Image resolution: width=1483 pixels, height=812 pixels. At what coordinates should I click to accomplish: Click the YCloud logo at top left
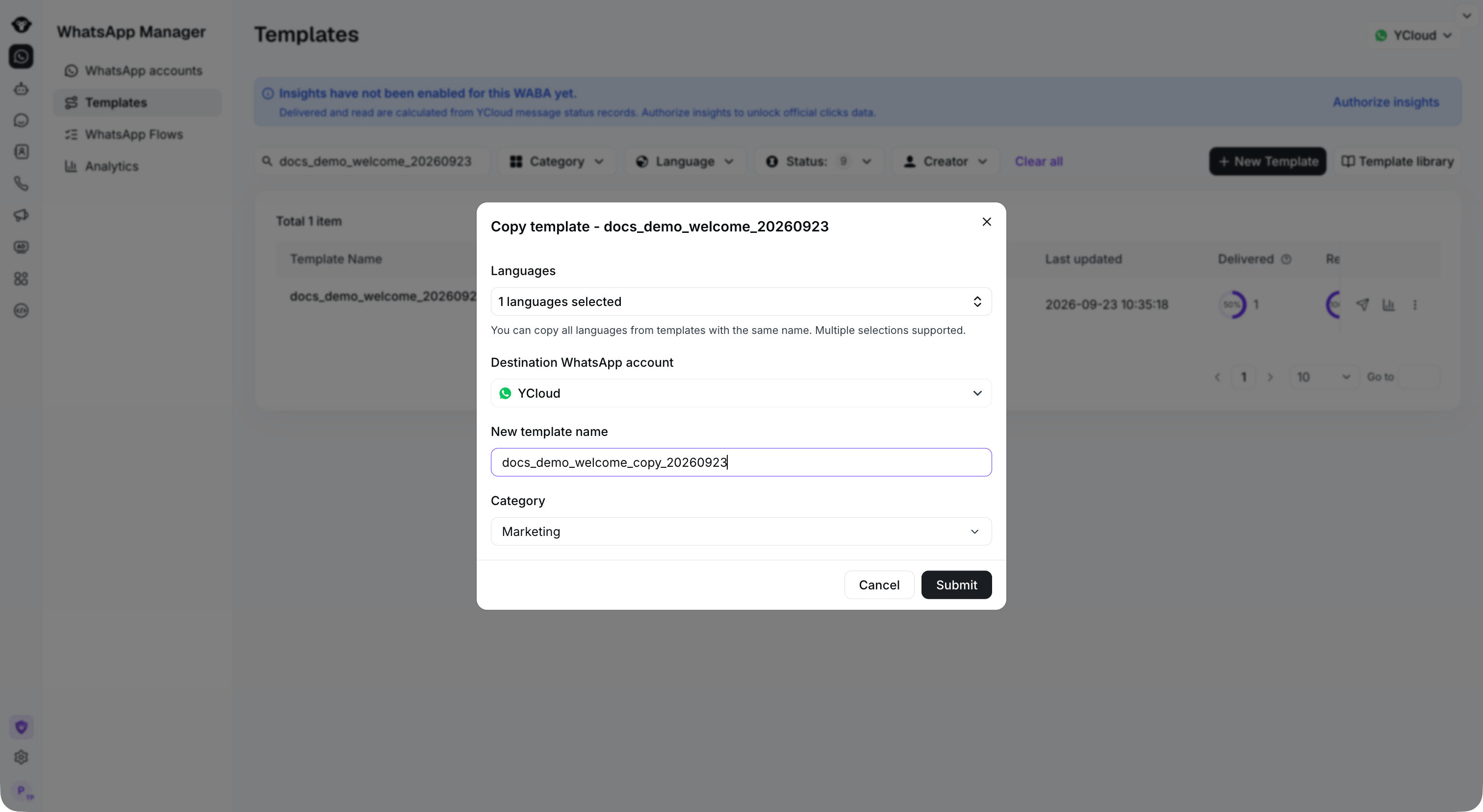[x=21, y=25]
